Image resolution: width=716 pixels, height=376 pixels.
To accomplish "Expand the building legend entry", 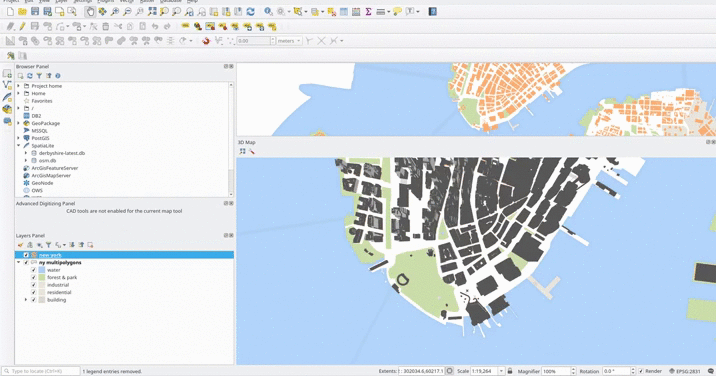I will point(26,300).
